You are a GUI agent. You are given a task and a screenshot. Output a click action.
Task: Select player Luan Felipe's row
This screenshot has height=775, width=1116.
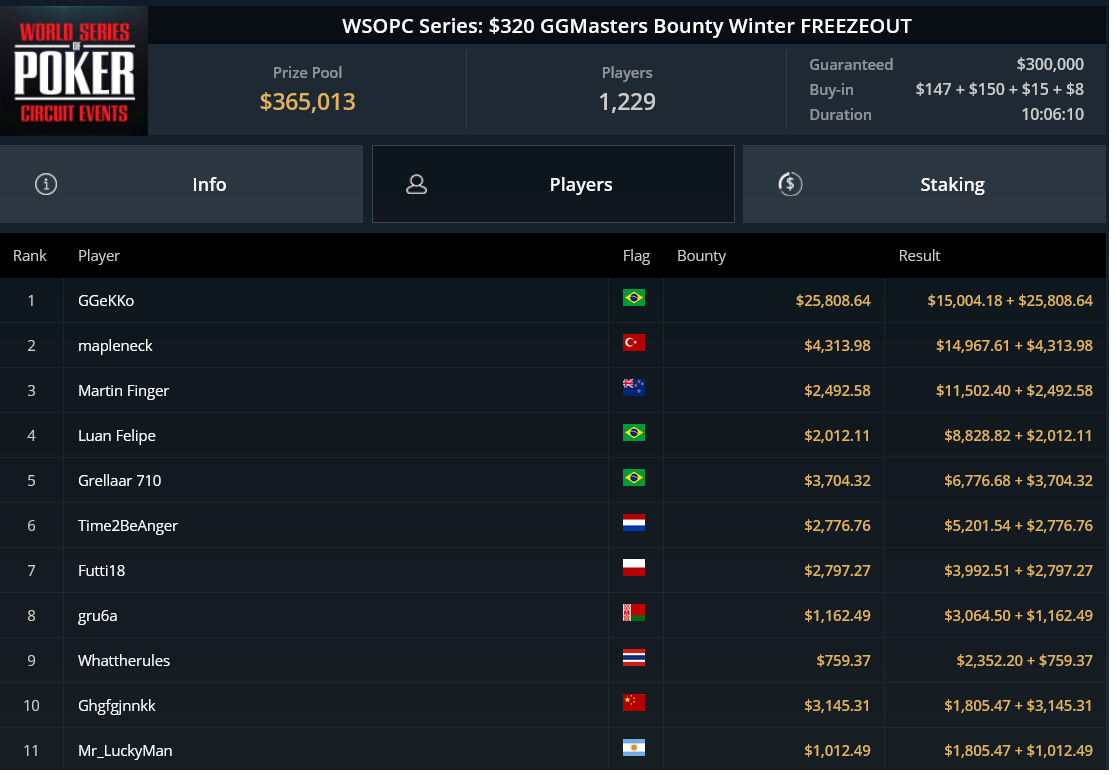pyautogui.click(x=553, y=435)
